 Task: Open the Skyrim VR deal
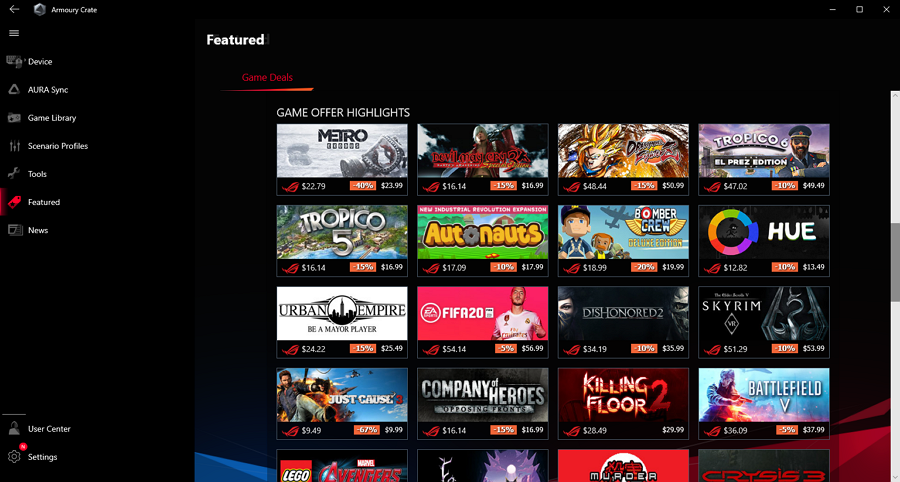point(764,322)
